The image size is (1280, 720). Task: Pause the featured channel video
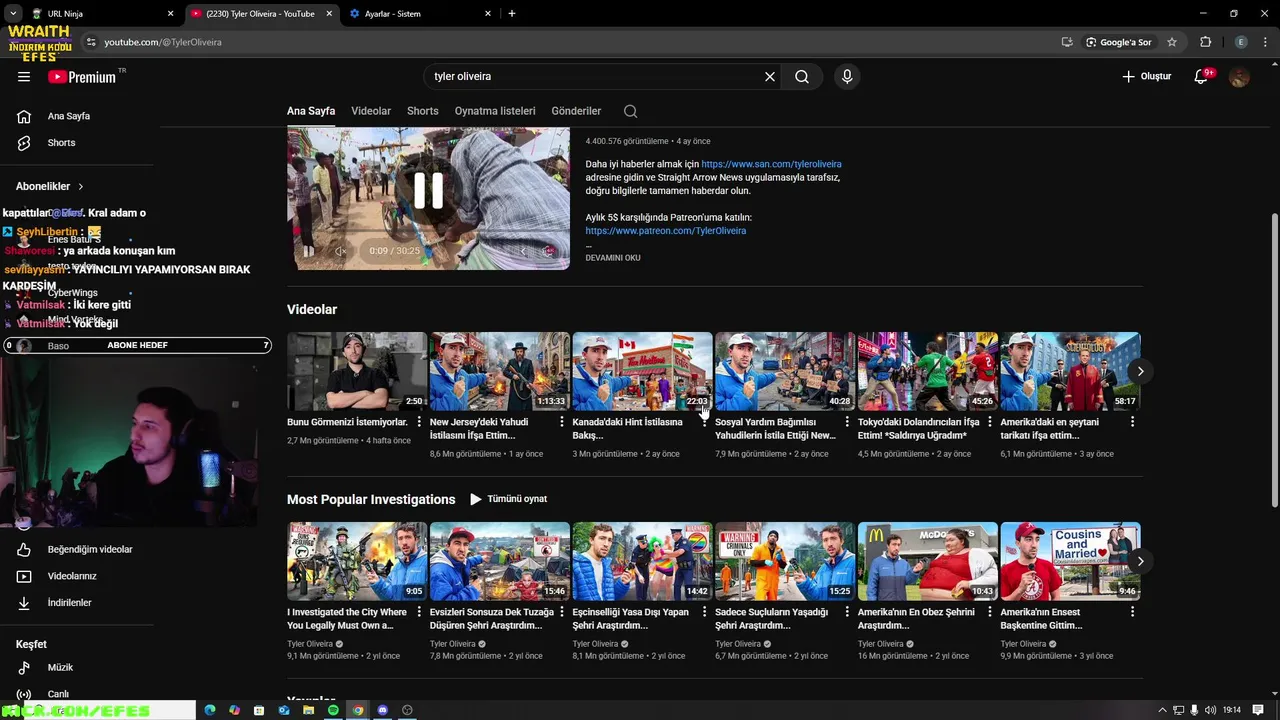(428, 190)
